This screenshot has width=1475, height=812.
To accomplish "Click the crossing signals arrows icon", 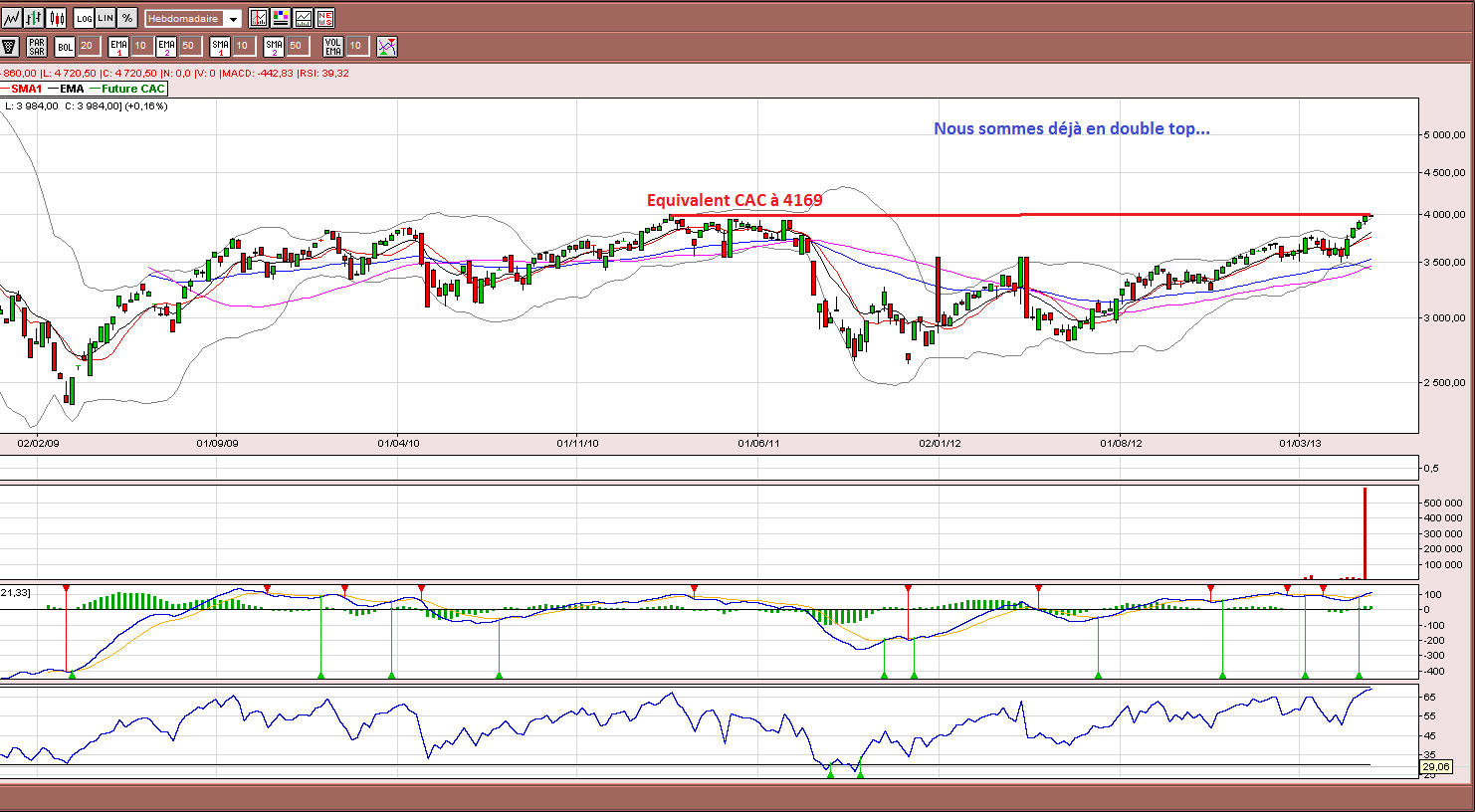I will coord(387,46).
